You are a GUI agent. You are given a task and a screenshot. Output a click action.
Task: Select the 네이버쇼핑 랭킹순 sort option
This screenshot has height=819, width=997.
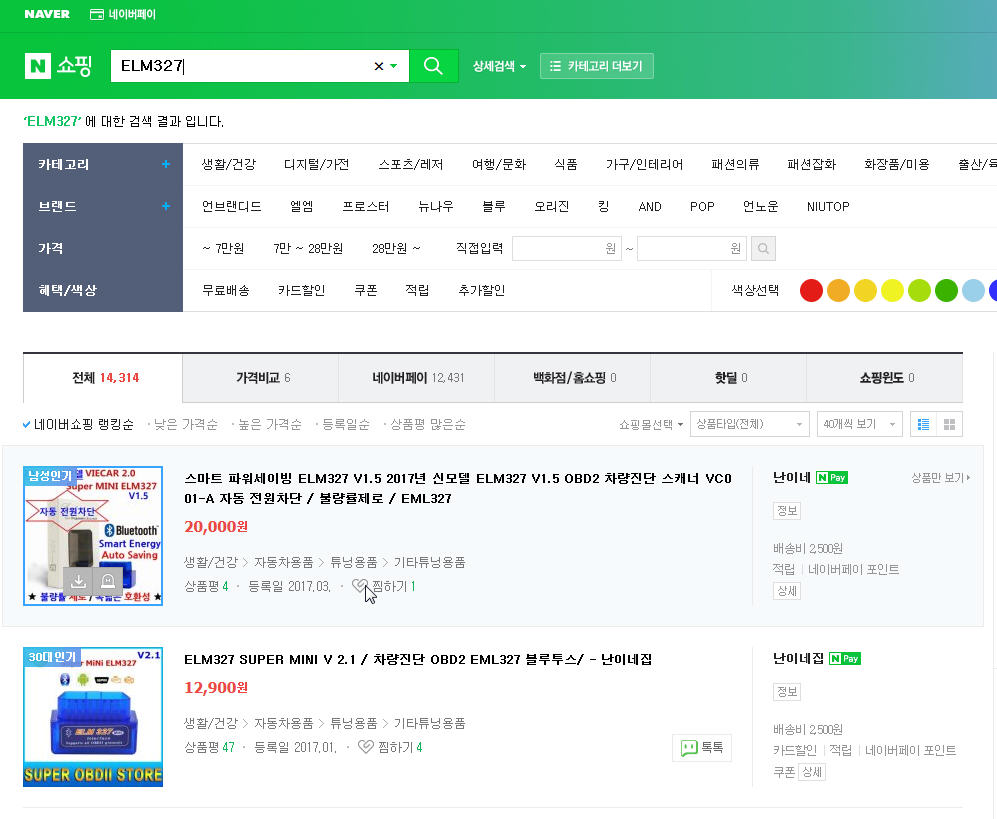[x=78, y=424]
